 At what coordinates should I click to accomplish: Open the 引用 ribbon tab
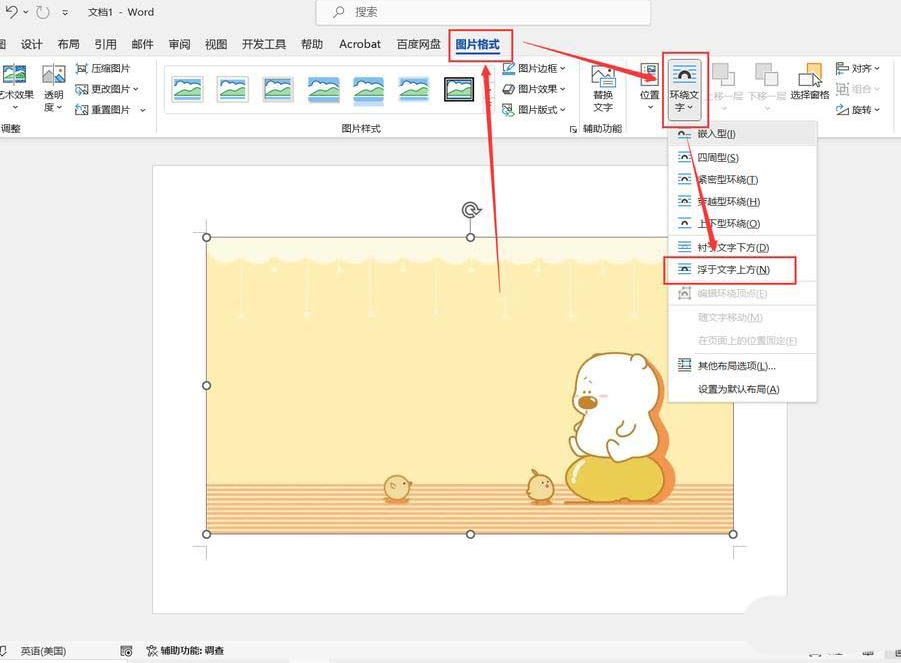coord(105,44)
